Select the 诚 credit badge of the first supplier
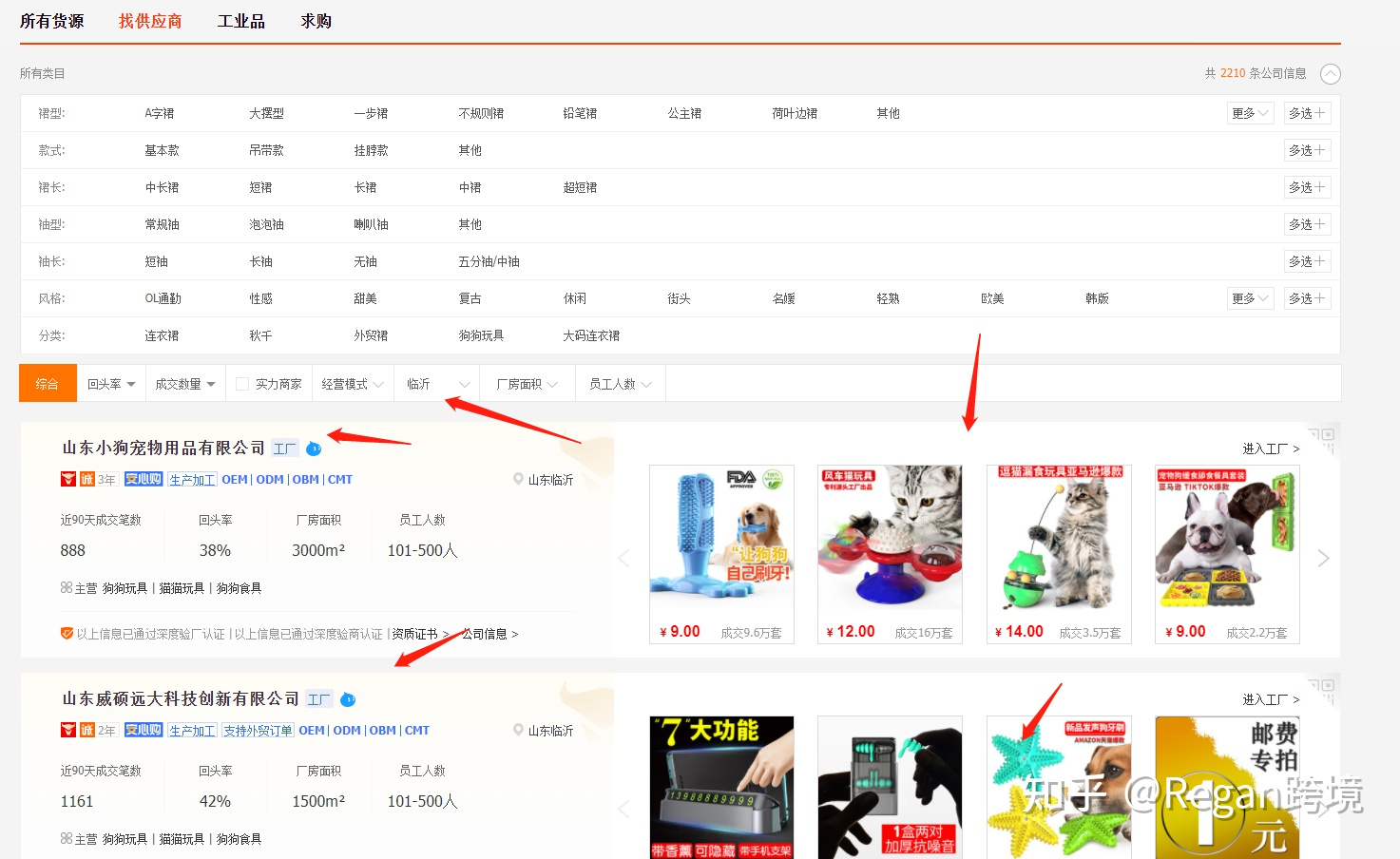The width and height of the screenshot is (1400, 859). click(x=85, y=479)
